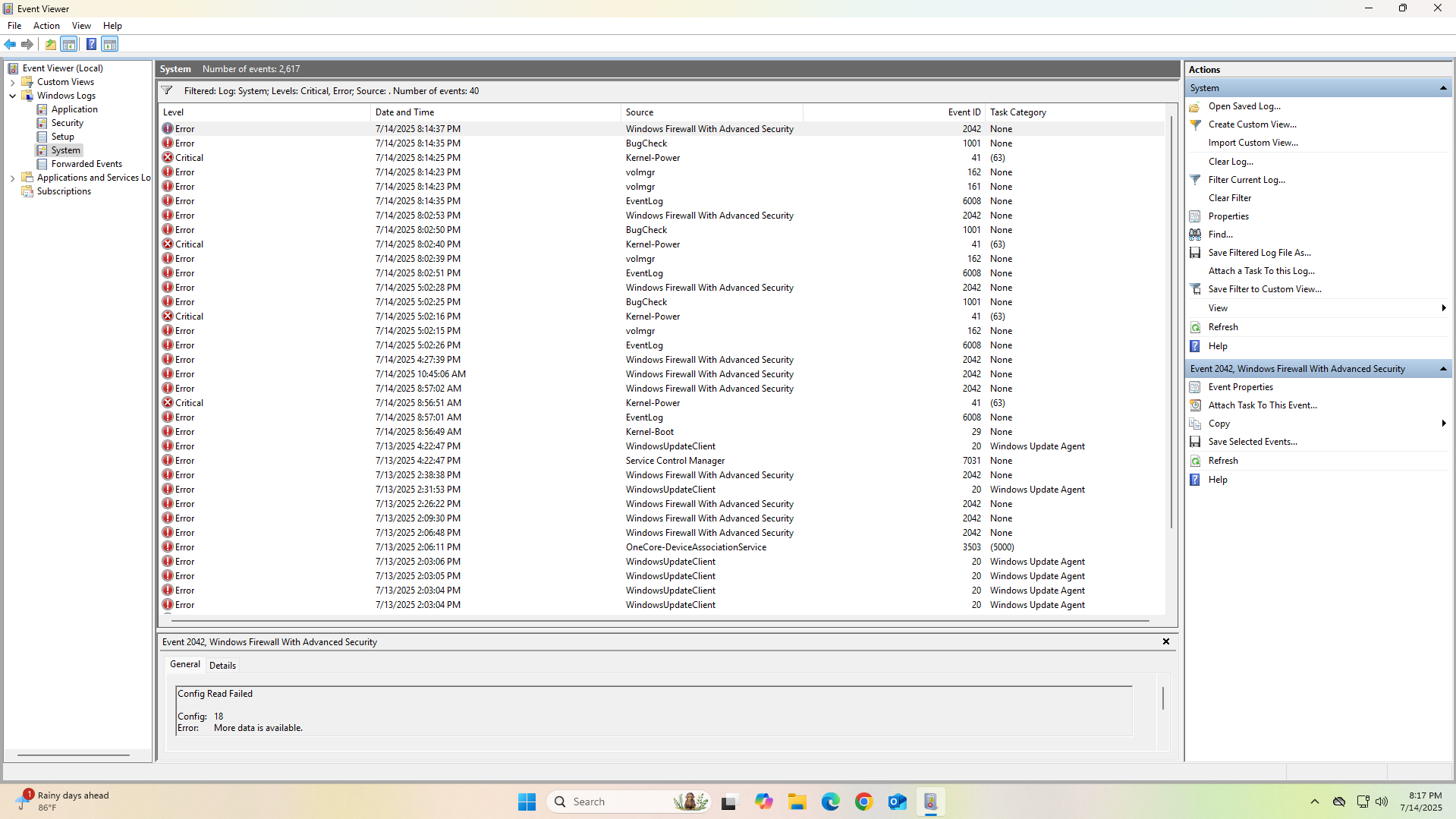Open the Action menu
This screenshot has width=1456, height=819.
46,26
